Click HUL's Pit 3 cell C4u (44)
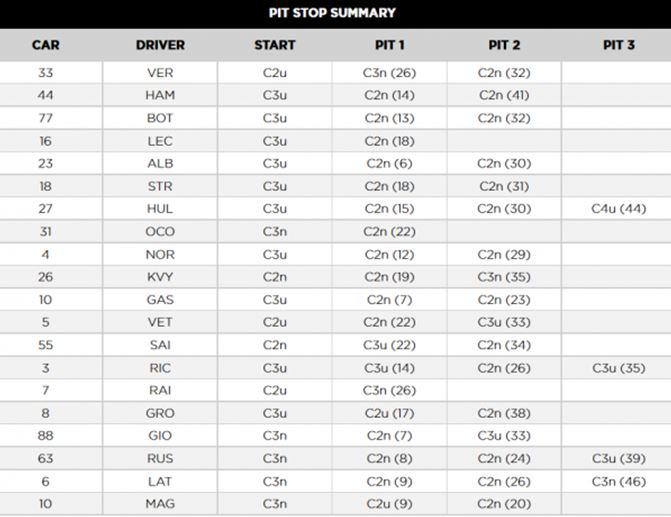 (619, 209)
